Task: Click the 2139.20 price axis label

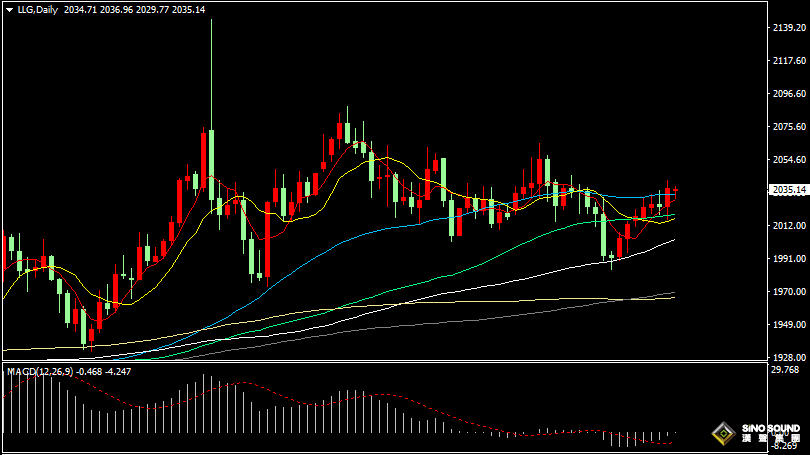Action: [x=790, y=28]
